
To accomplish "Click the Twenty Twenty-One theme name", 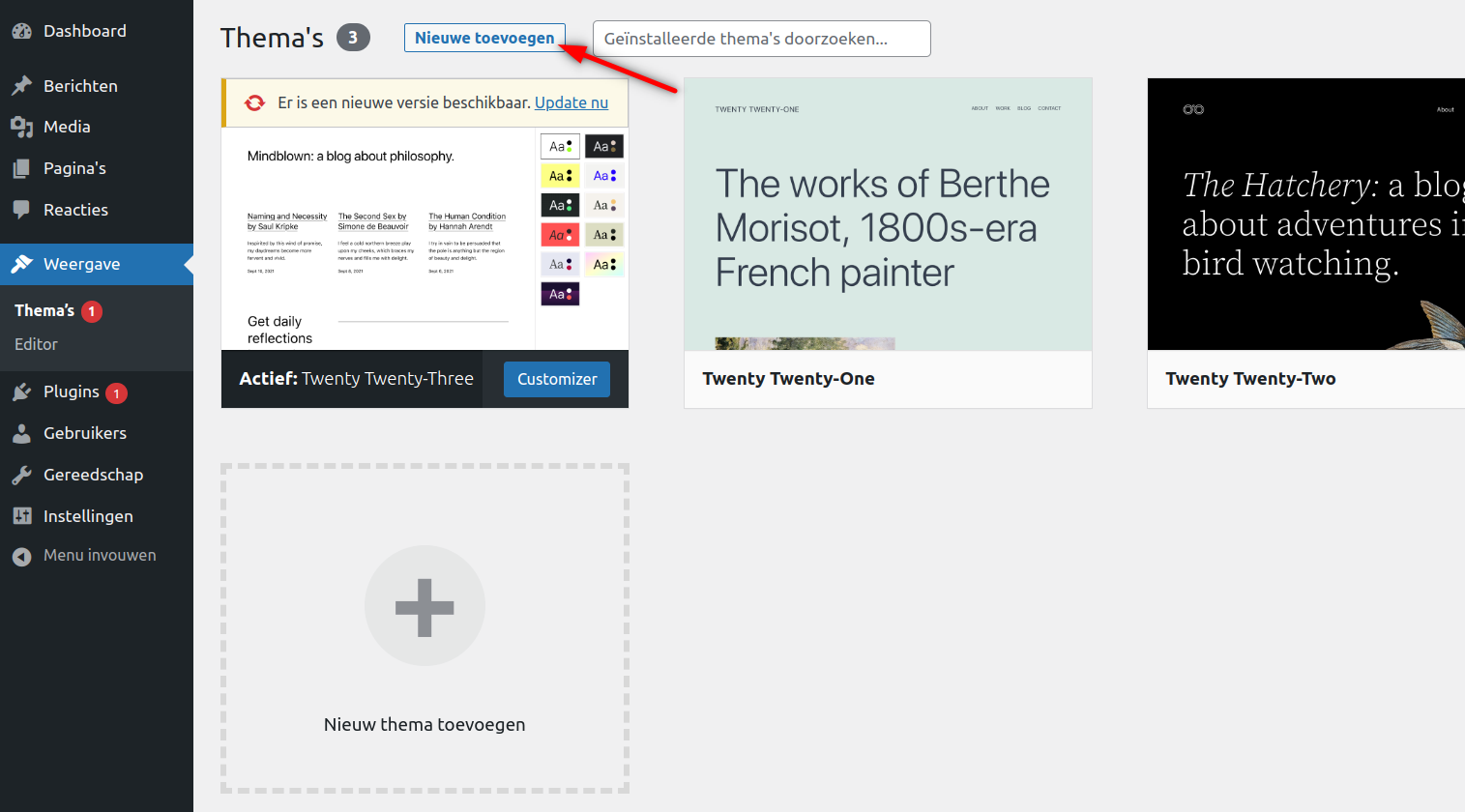I will [788, 379].
